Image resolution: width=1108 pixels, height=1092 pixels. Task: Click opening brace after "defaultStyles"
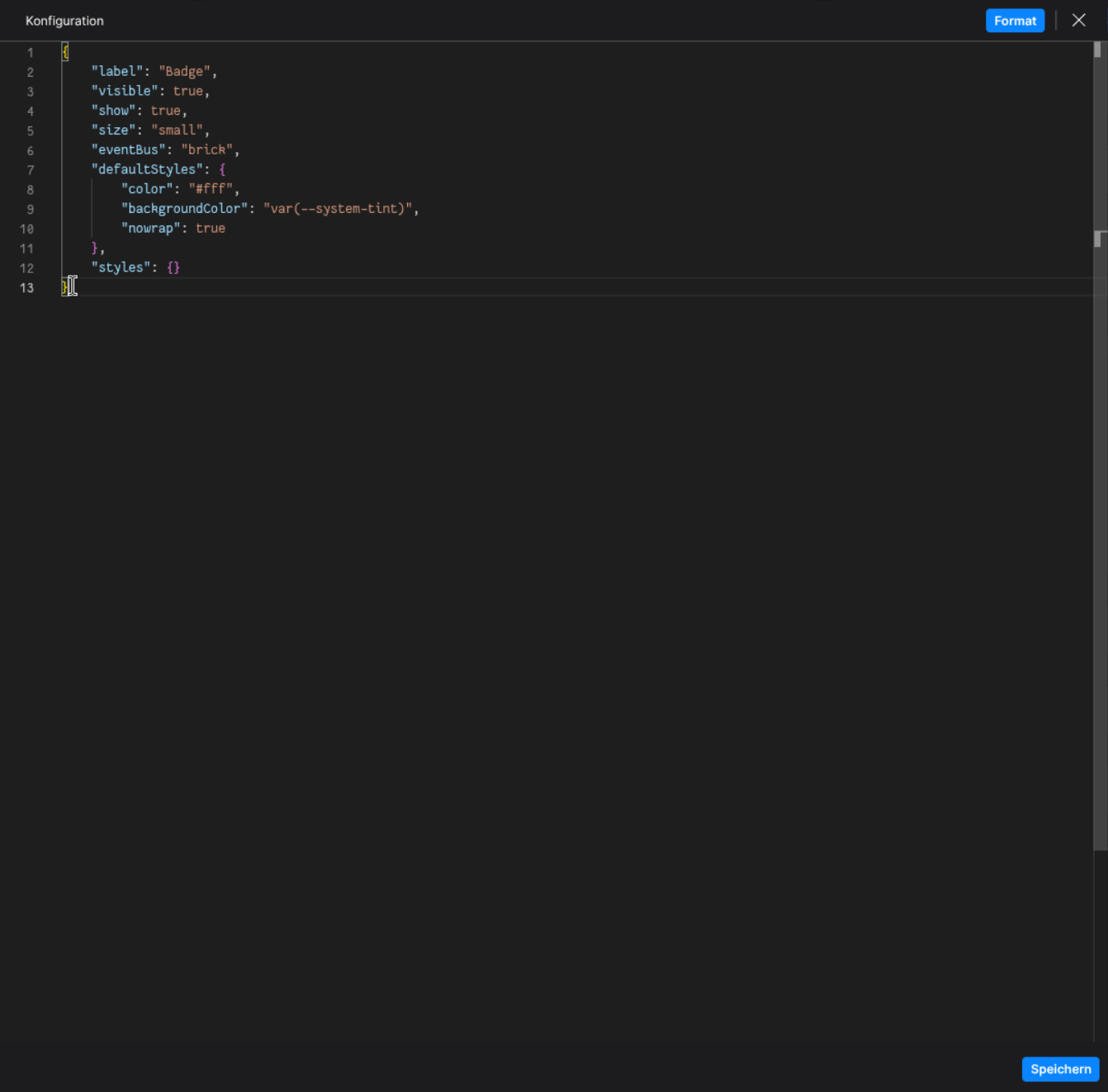[222, 169]
